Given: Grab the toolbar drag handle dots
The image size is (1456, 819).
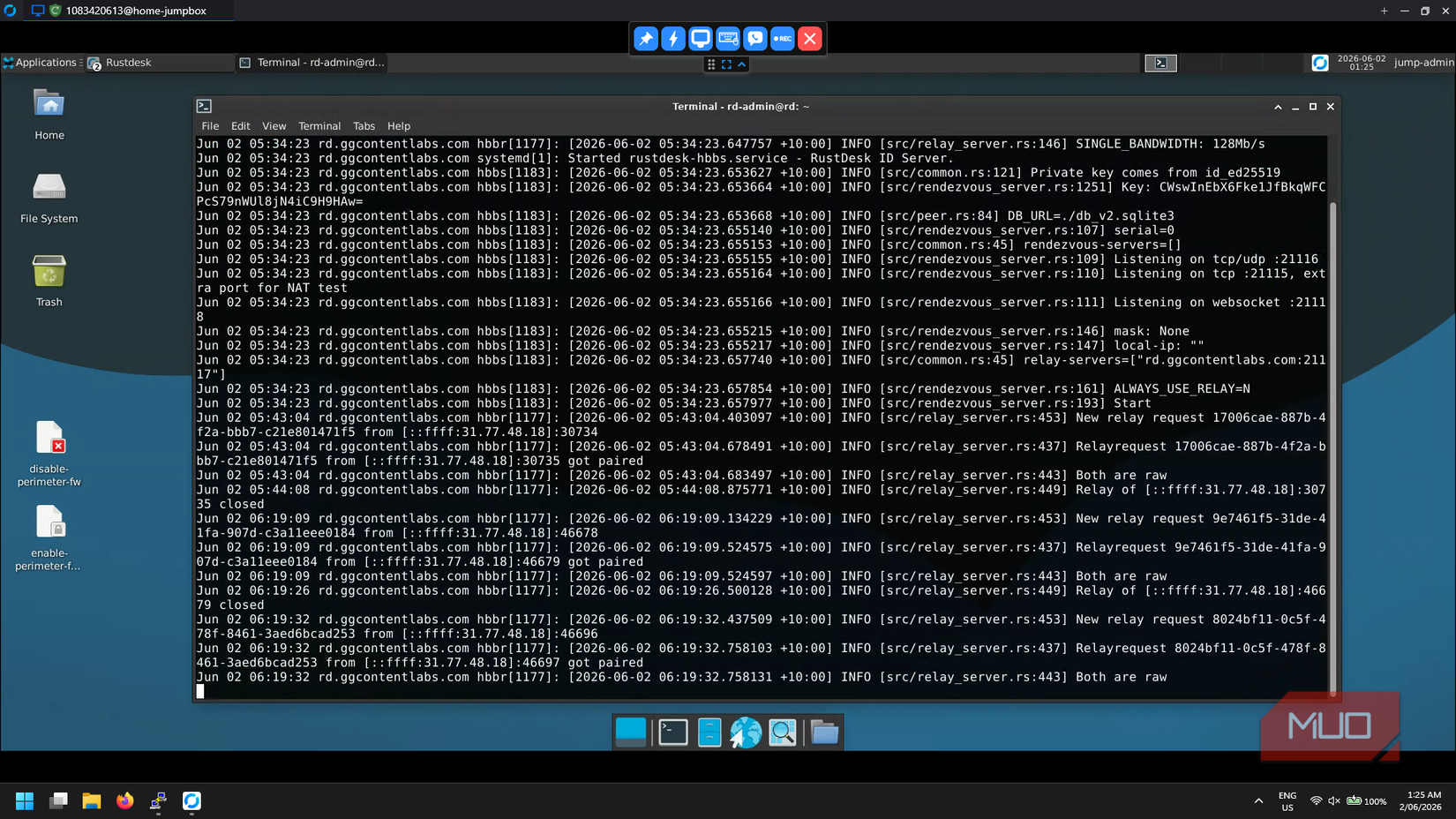Looking at the screenshot, I should [x=711, y=64].
